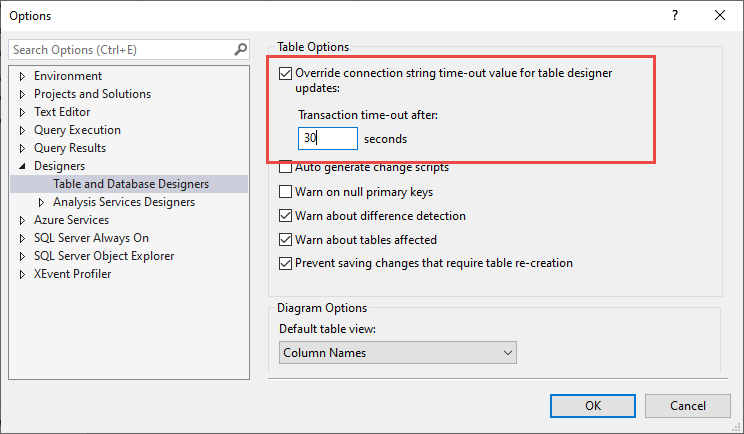The height and width of the screenshot is (434, 744).
Task: Check Warn on null primary keys
Action: pos(287,192)
